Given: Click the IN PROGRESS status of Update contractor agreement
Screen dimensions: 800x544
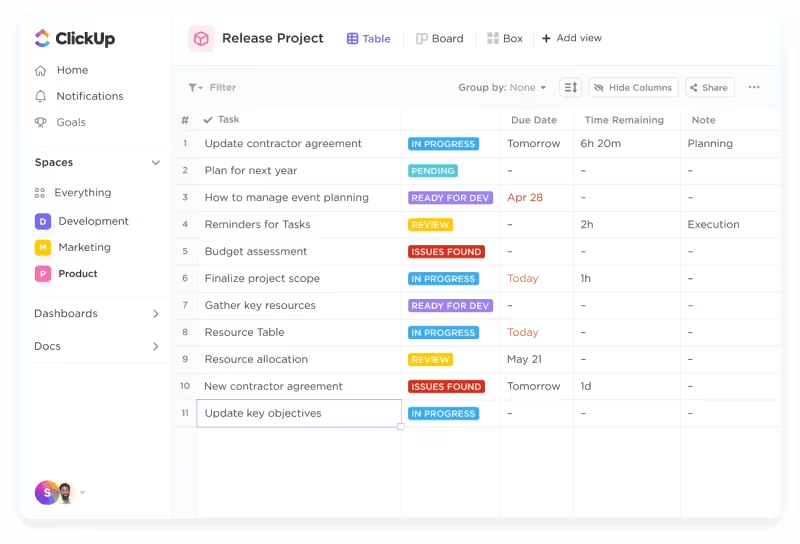Looking at the screenshot, I should [443, 144].
